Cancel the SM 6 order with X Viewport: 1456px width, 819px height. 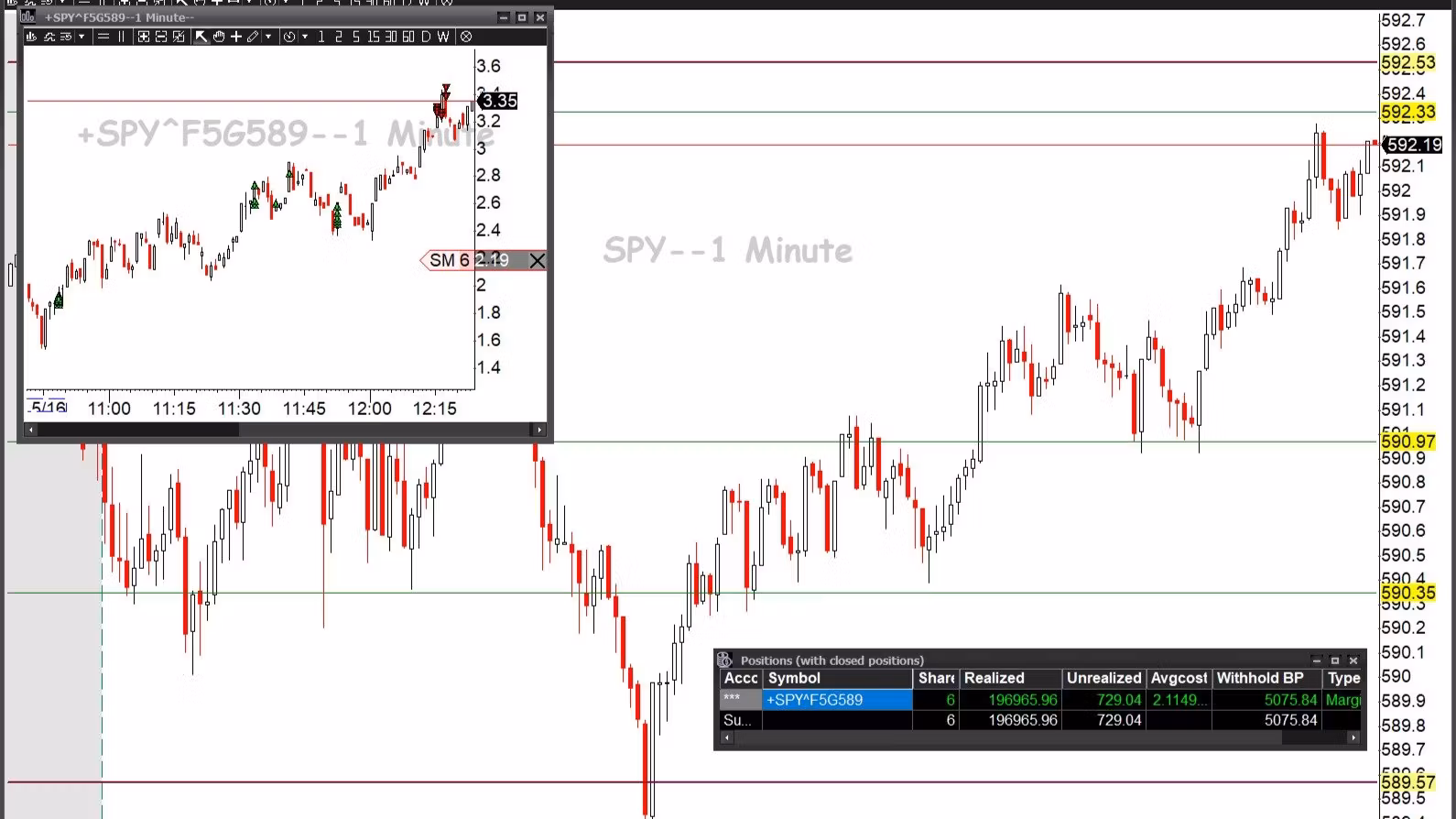(x=538, y=261)
